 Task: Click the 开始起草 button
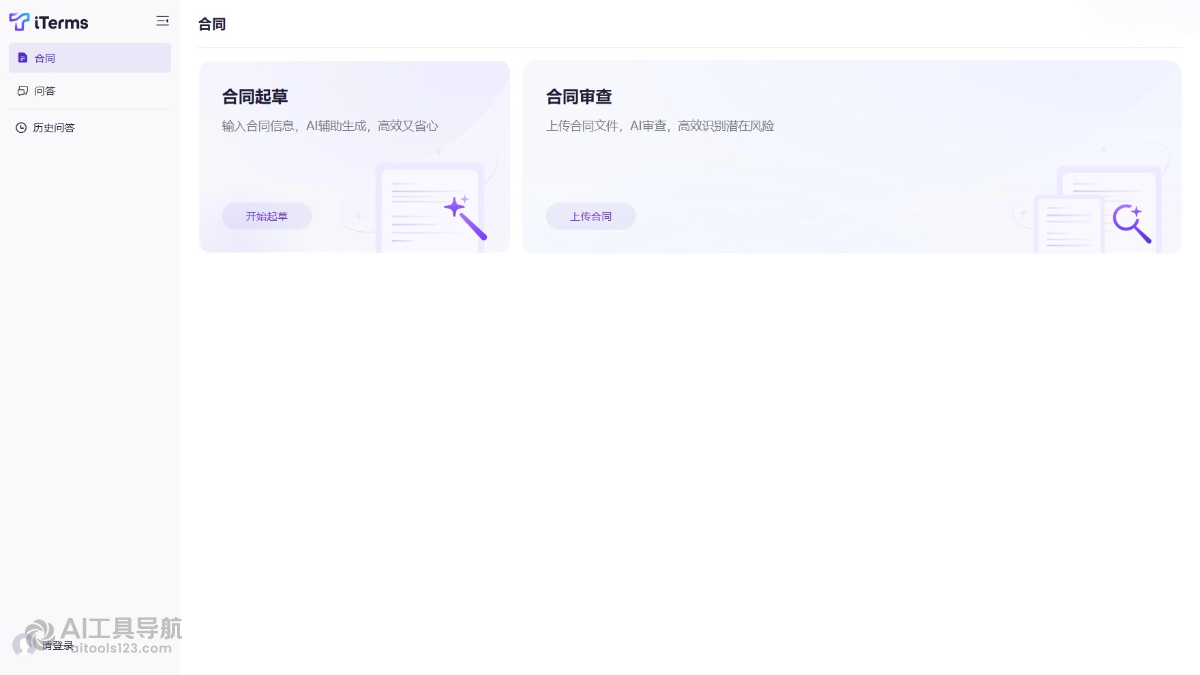[267, 216]
